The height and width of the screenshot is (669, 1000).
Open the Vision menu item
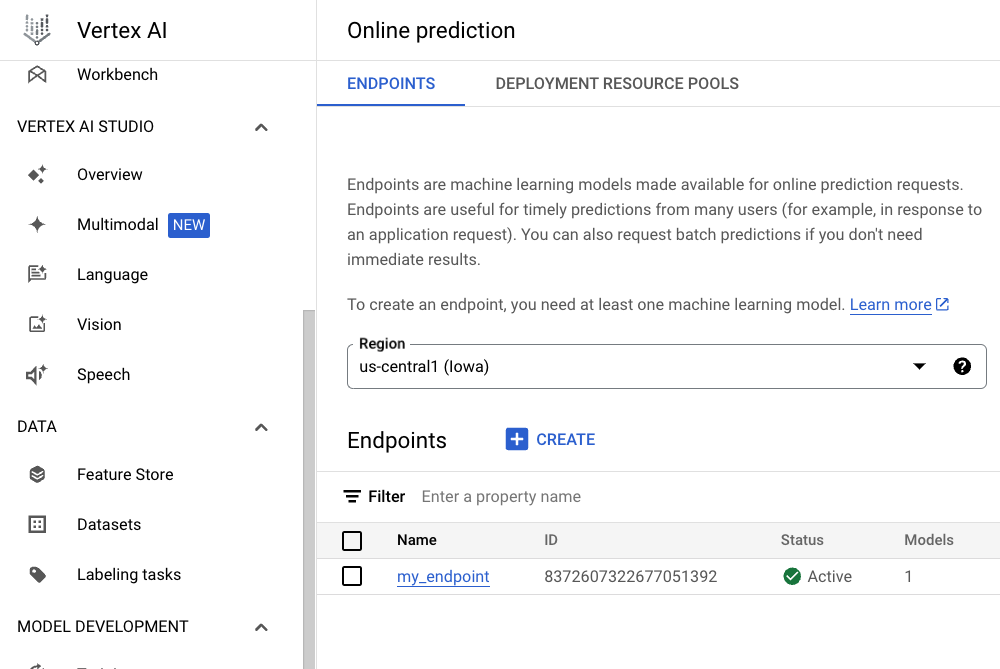[x=99, y=324]
